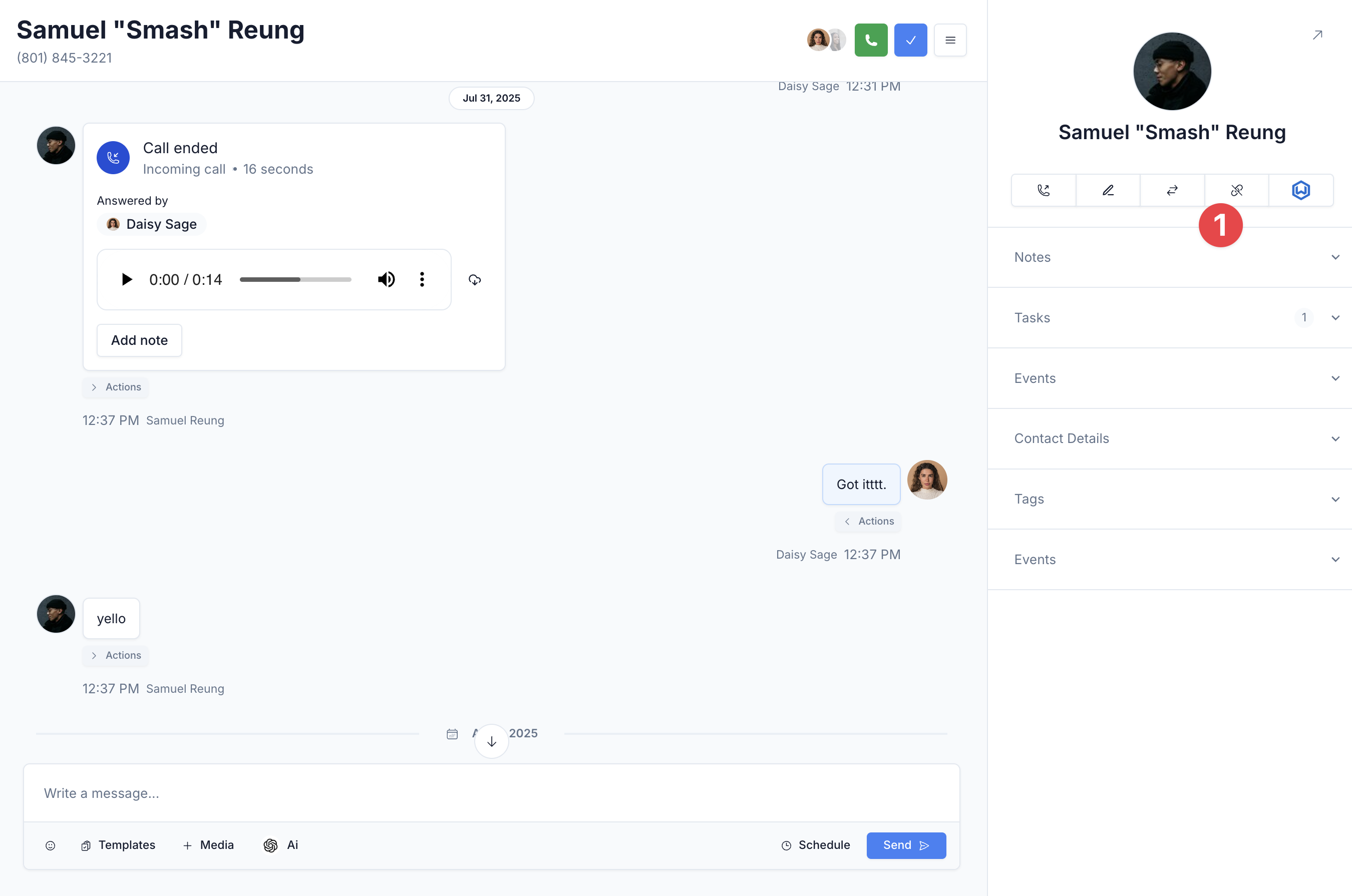
Task: Open the hamburger menu in header
Action: (949, 40)
